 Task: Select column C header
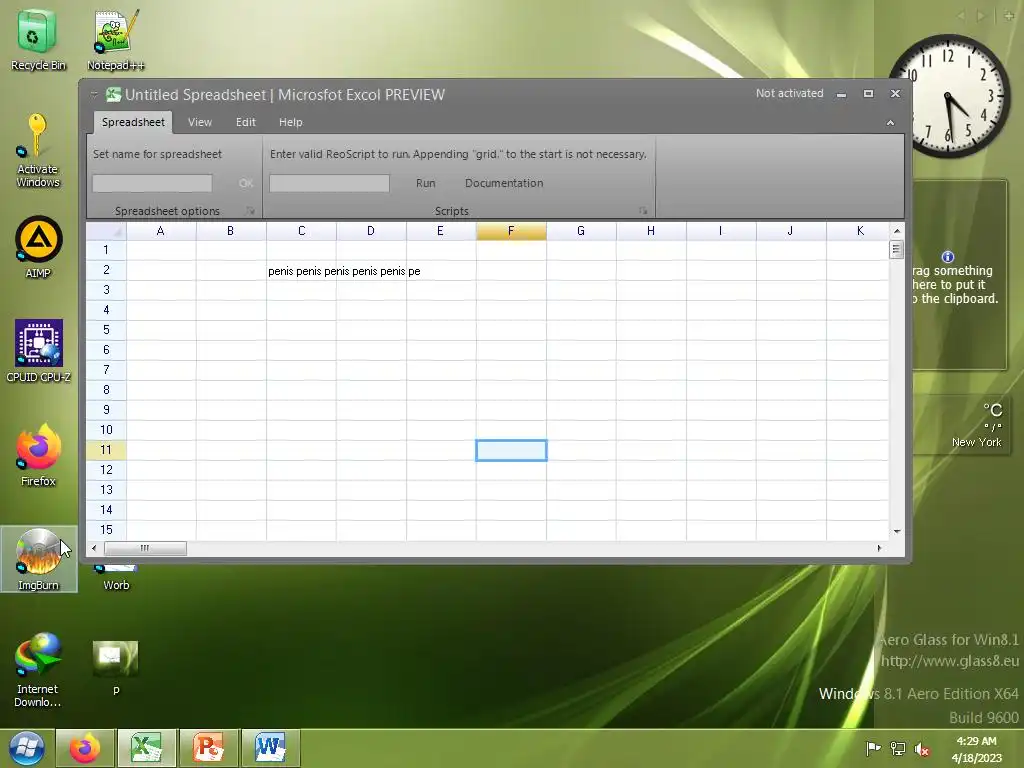tap(301, 231)
